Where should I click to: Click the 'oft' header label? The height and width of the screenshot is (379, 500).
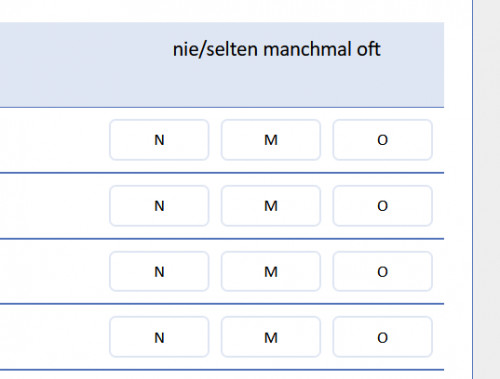pyautogui.click(x=368, y=49)
